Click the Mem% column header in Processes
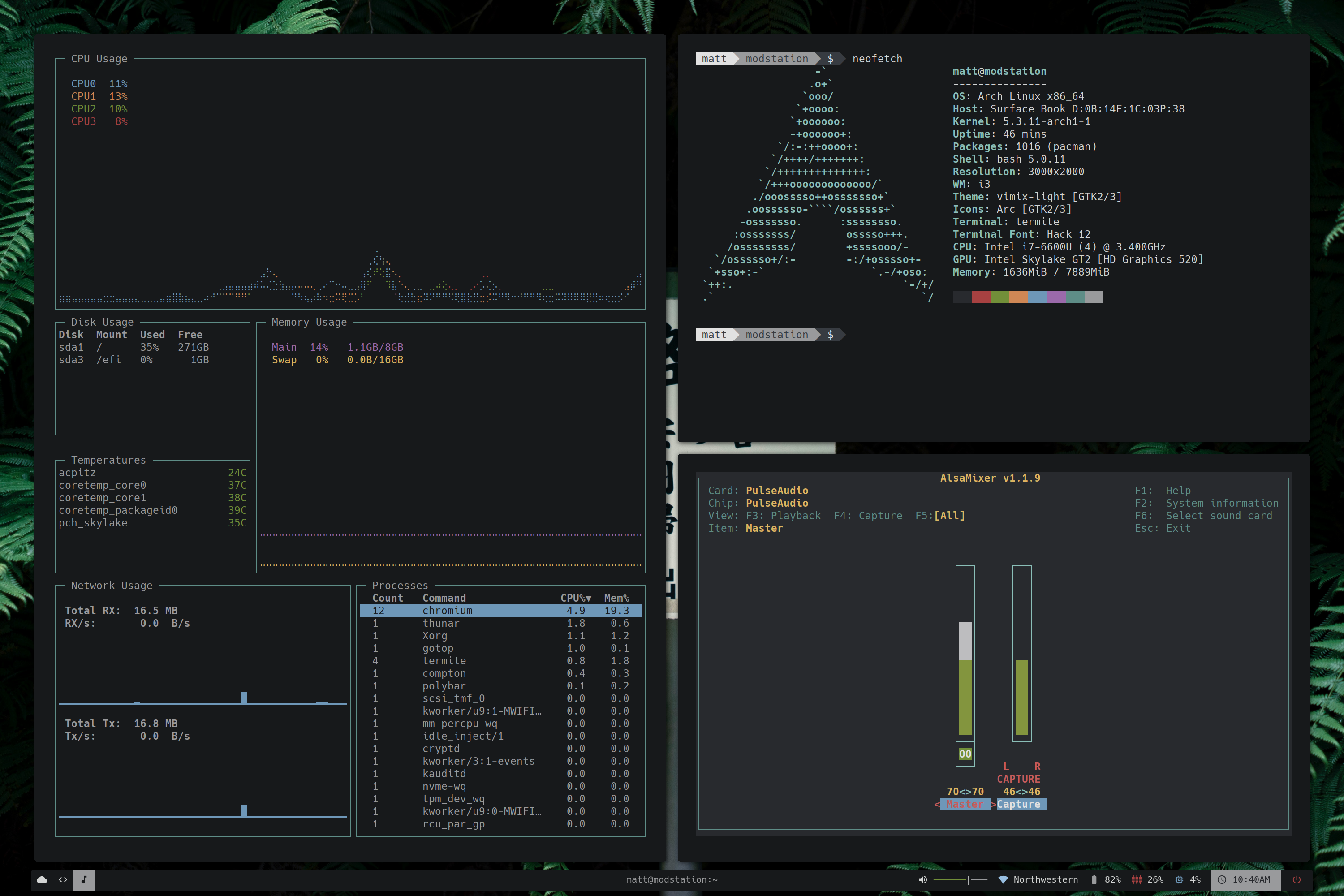 tap(616, 598)
